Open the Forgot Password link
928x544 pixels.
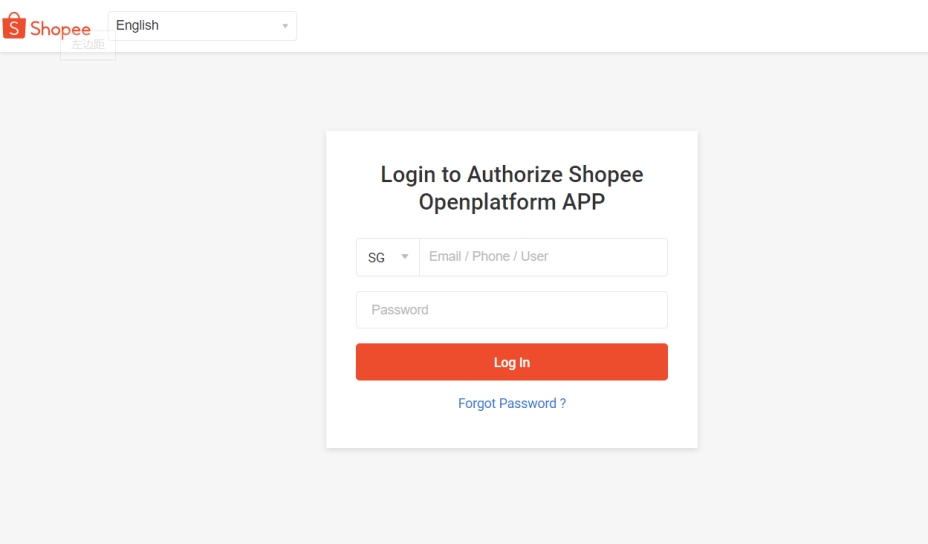[x=512, y=404]
